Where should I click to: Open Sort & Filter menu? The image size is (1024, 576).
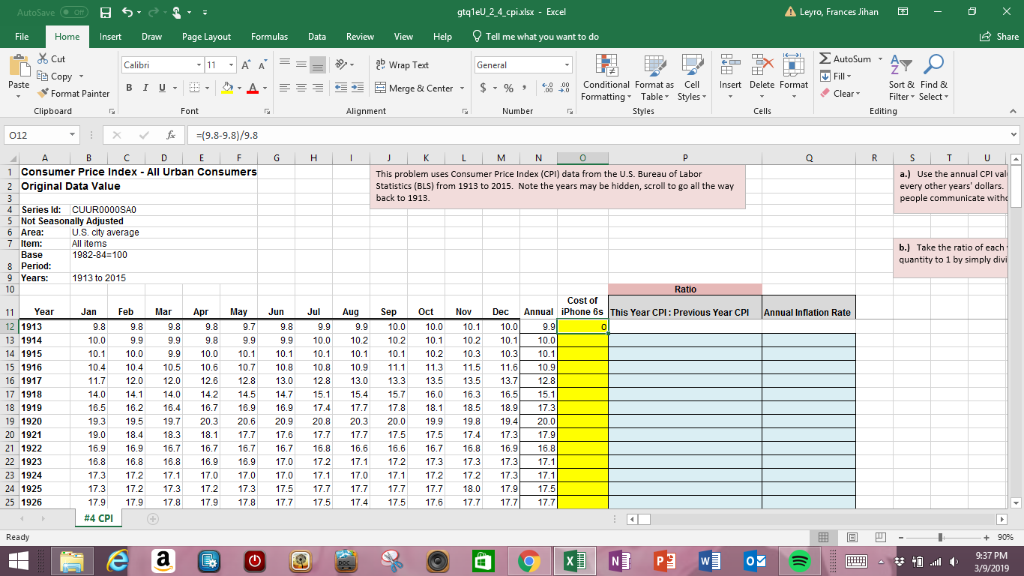901,78
